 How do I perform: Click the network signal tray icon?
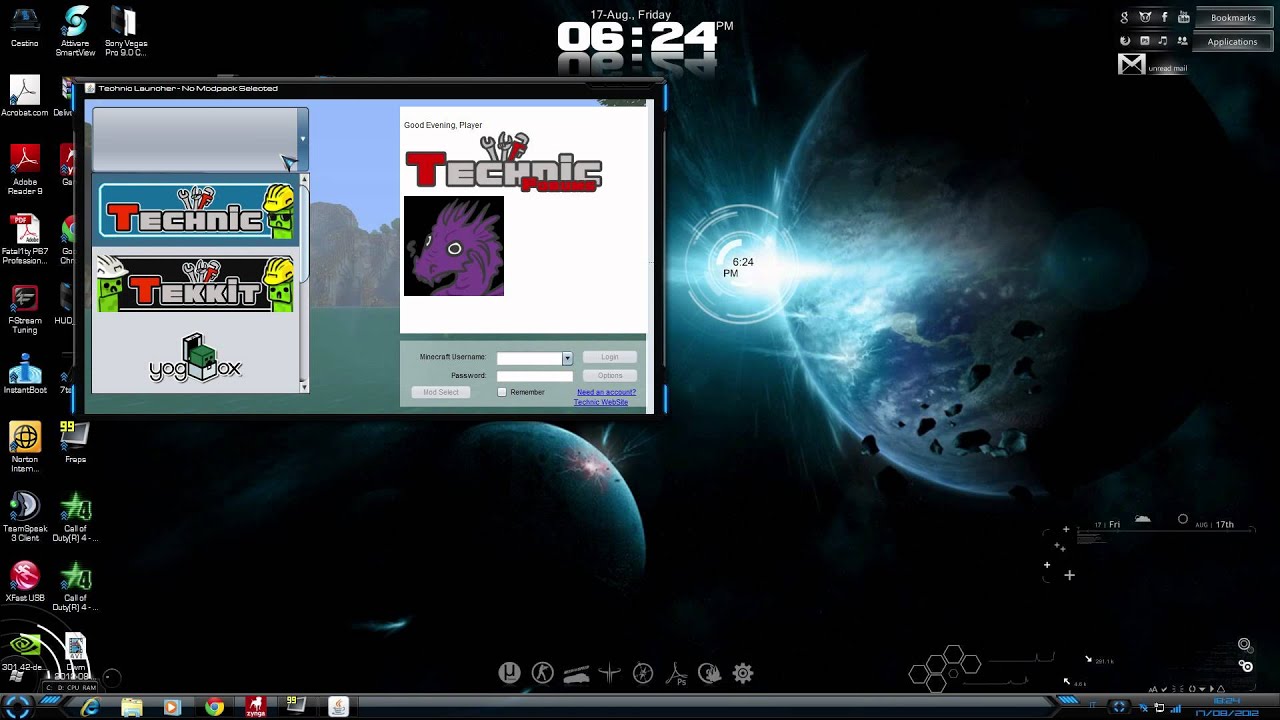tap(1174, 707)
